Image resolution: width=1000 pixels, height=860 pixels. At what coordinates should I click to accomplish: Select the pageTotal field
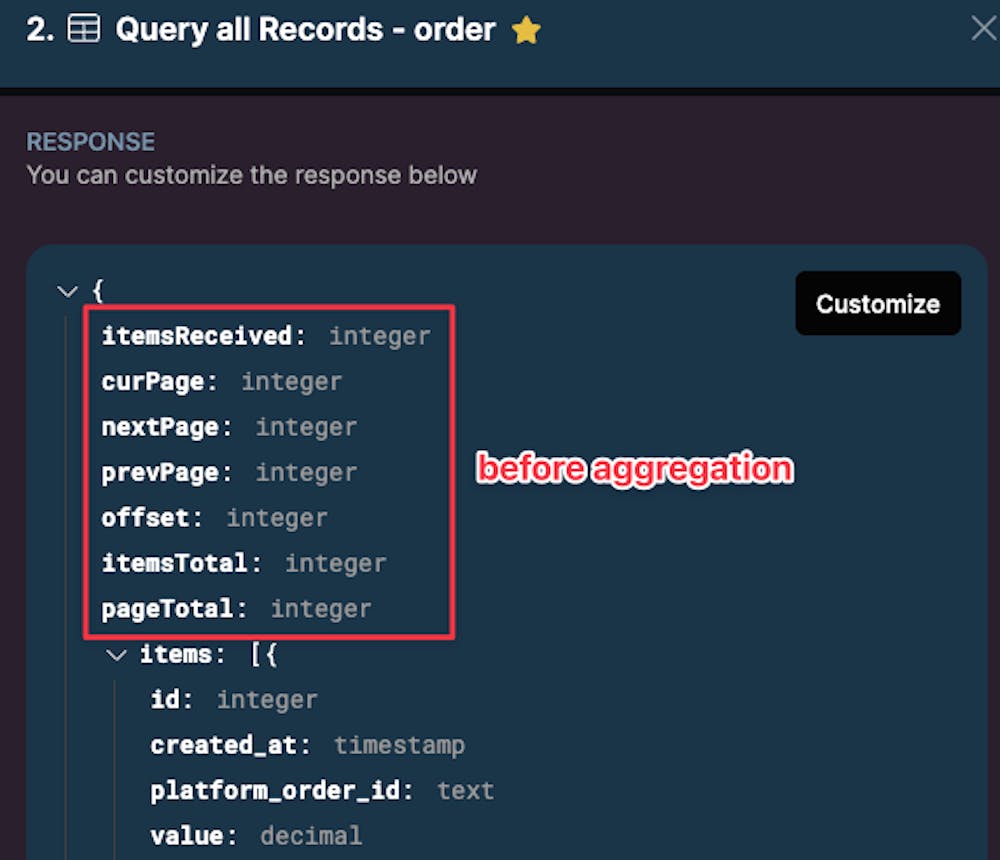[236, 609]
